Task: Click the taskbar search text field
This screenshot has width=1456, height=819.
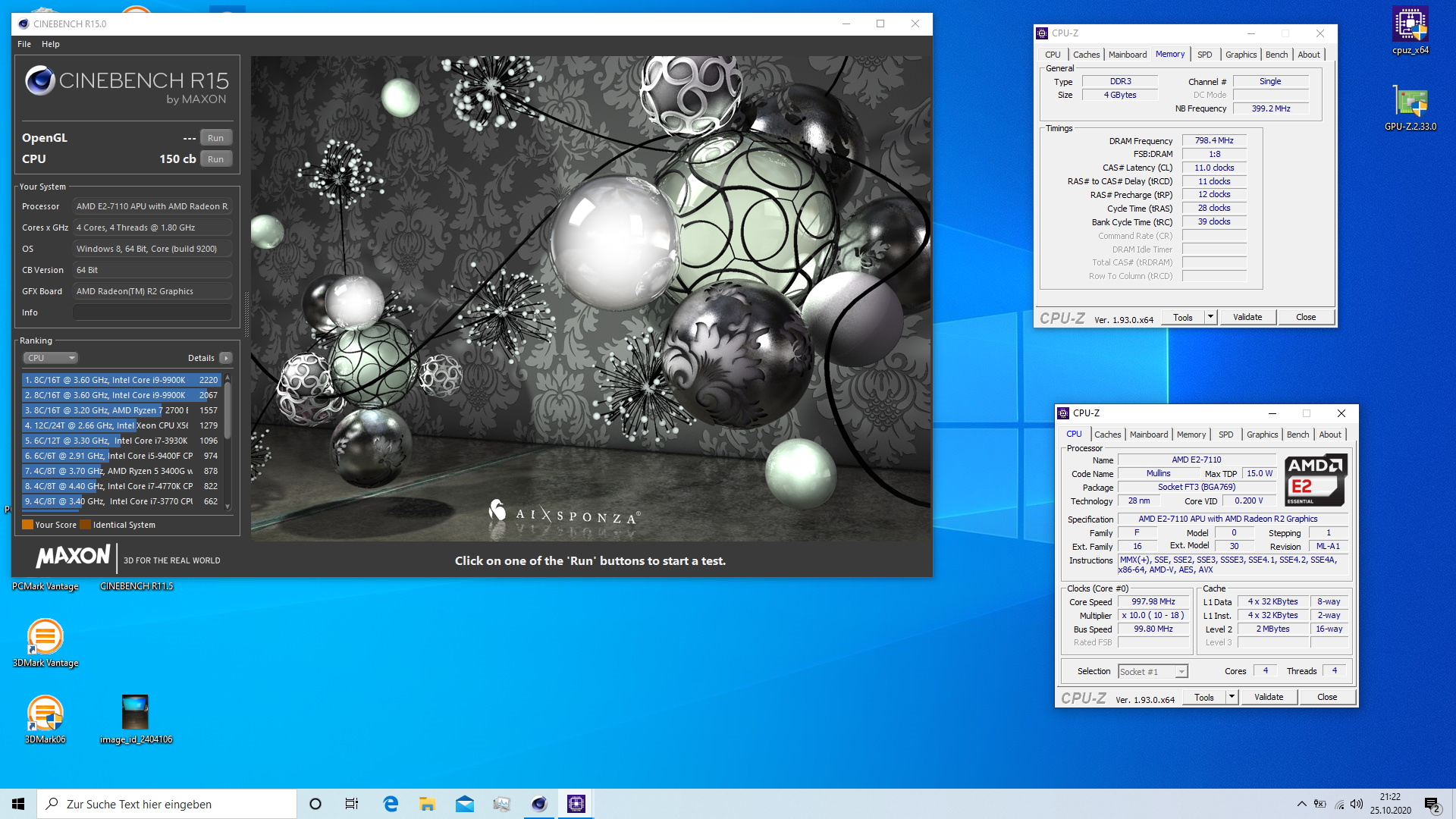Action: tap(167, 804)
